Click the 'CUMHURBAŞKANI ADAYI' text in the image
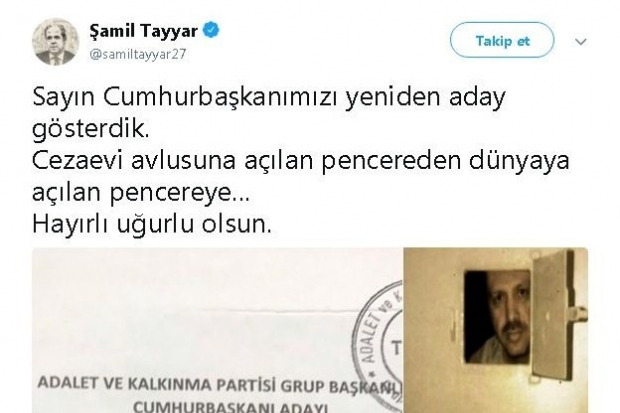This screenshot has width=620, height=413. [x=231, y=406]
